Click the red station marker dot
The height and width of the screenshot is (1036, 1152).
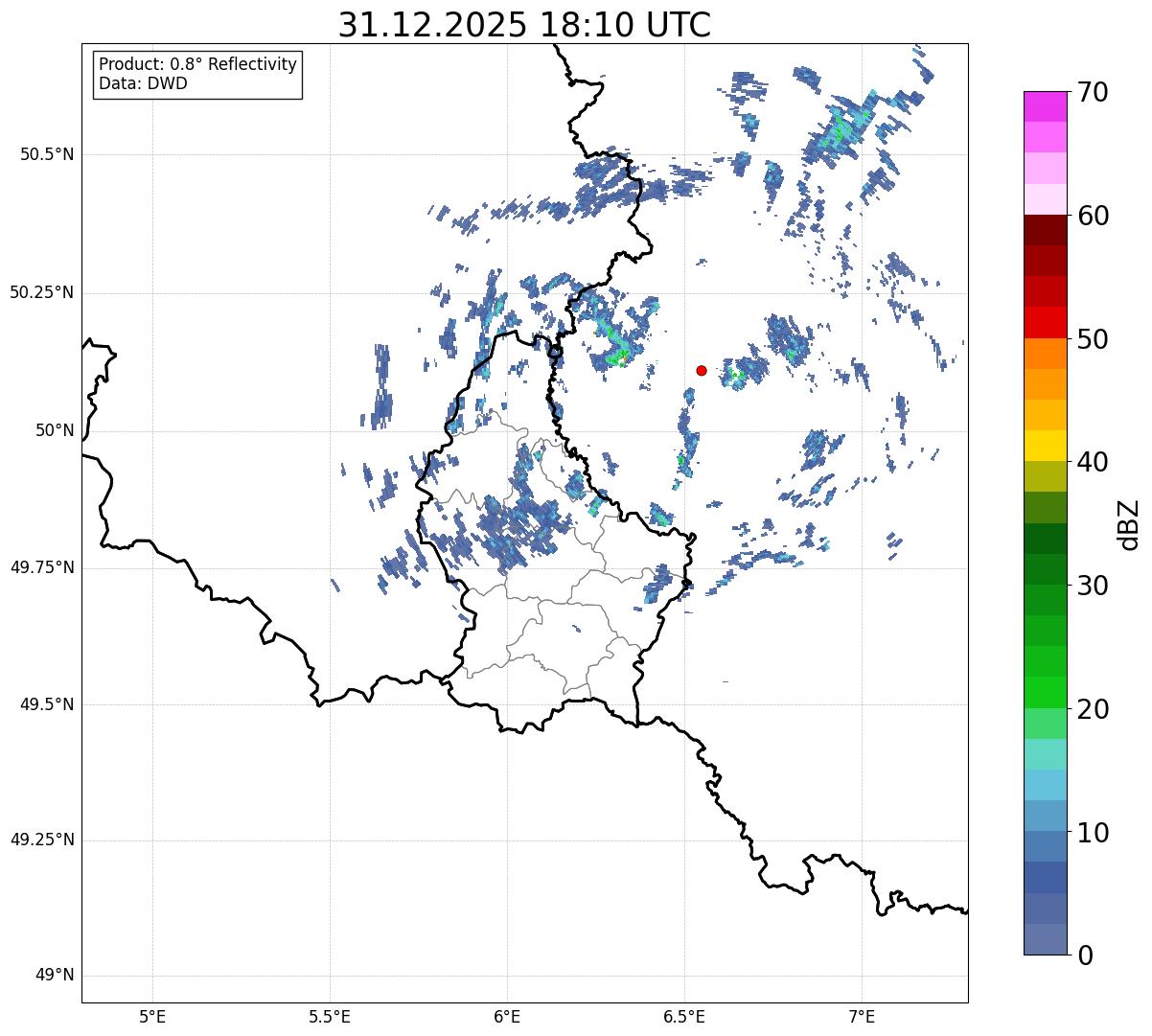pos(702,370)
